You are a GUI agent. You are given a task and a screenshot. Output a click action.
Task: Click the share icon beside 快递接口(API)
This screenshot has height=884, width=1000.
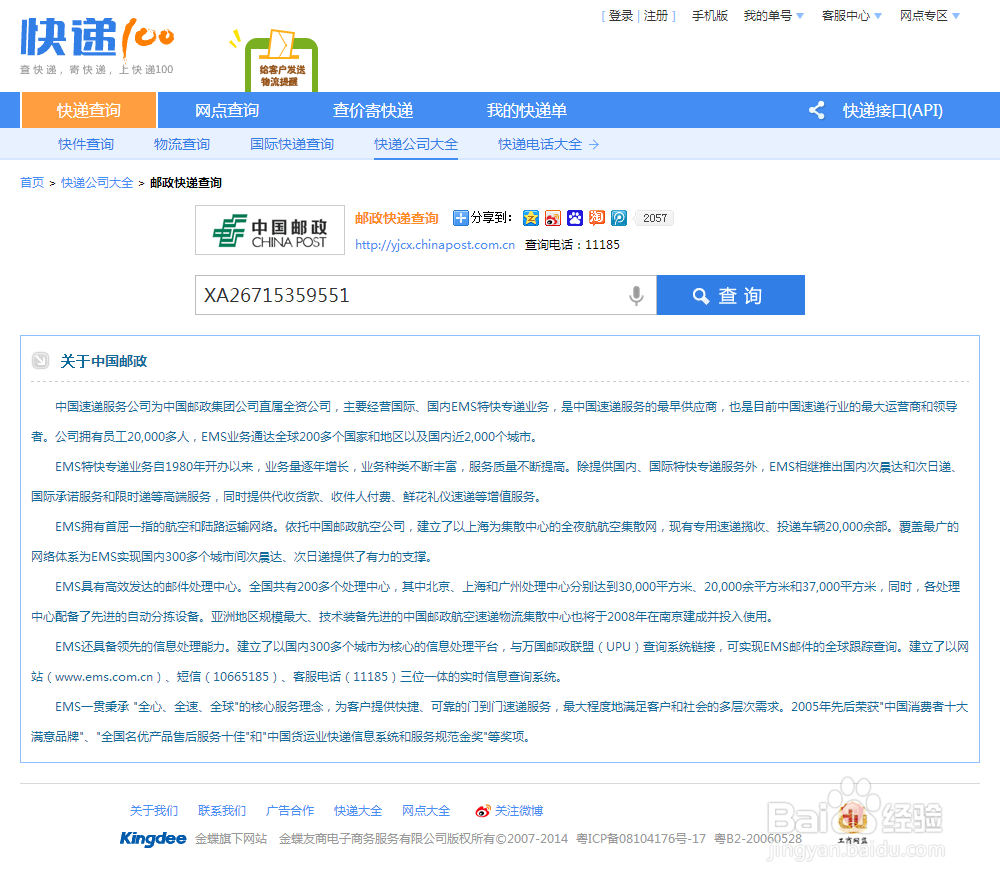point(816,110)
